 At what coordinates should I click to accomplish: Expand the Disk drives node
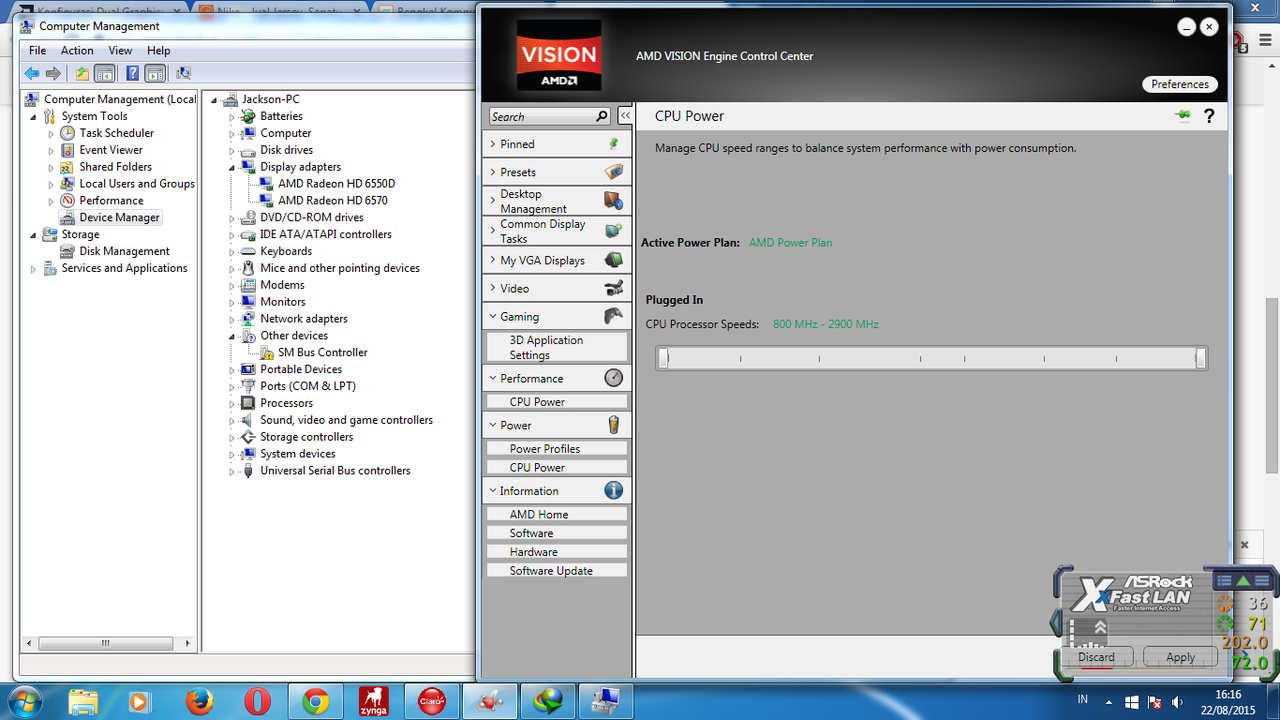[x=232, y=151]
